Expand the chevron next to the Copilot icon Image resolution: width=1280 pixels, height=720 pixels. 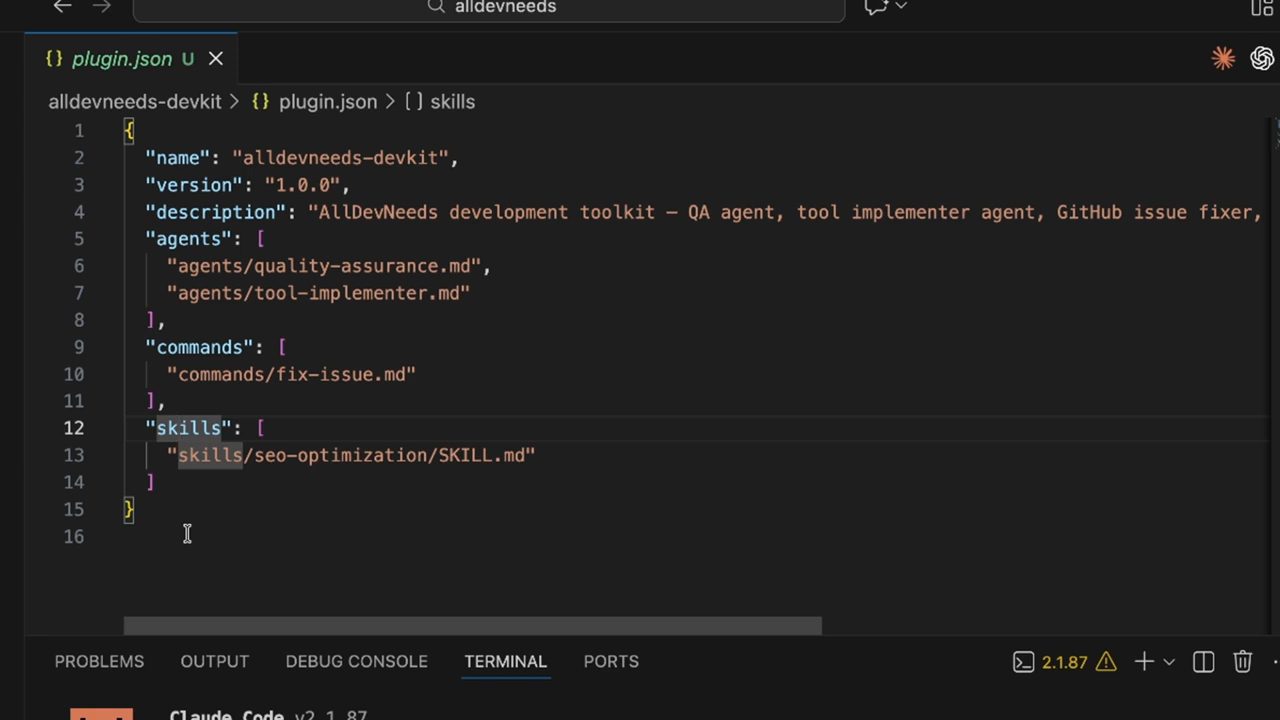pyautogui.click(x=901, y=6)
